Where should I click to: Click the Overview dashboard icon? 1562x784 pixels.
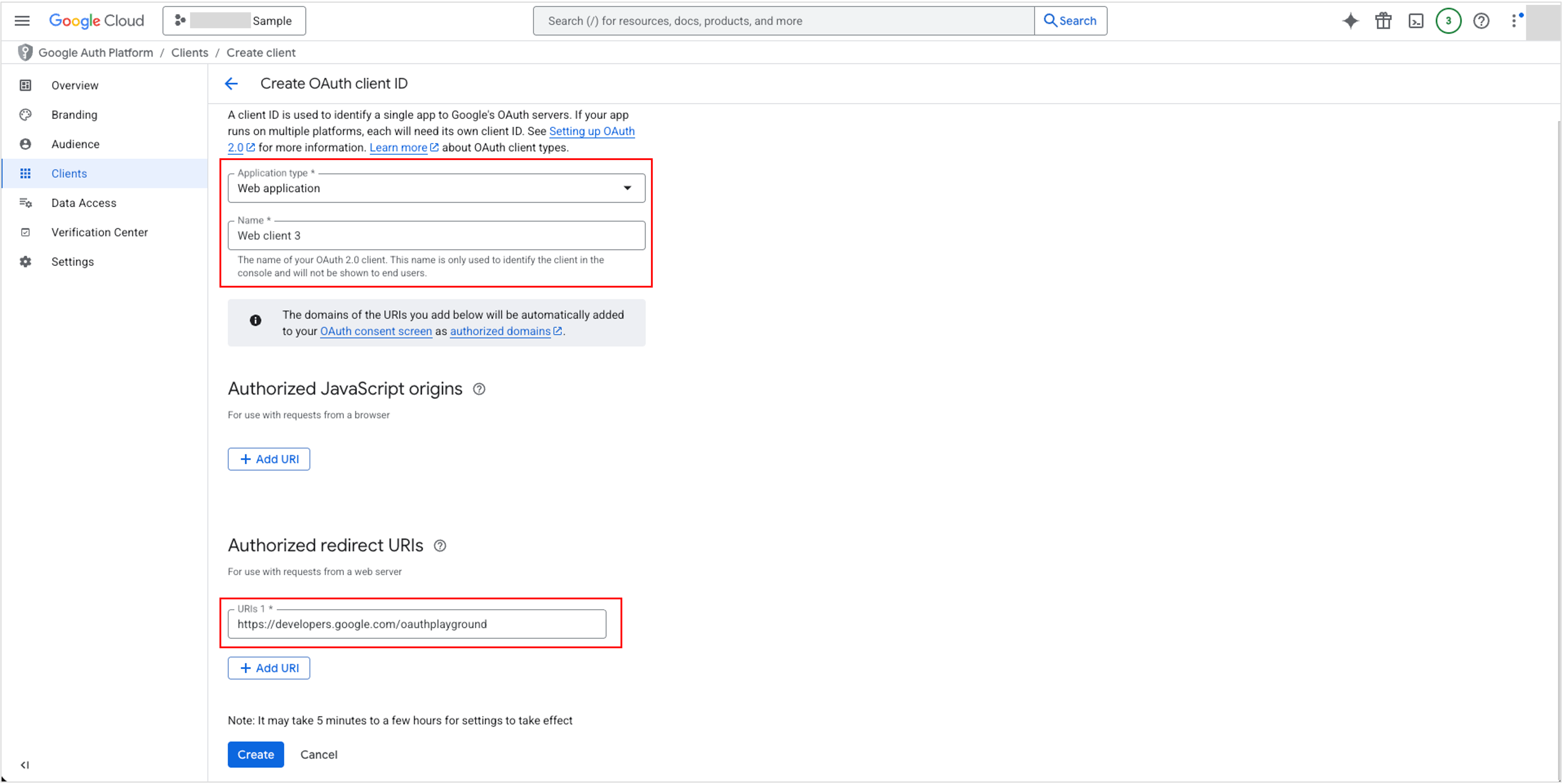pyautogui.click(x=26, y=85)
